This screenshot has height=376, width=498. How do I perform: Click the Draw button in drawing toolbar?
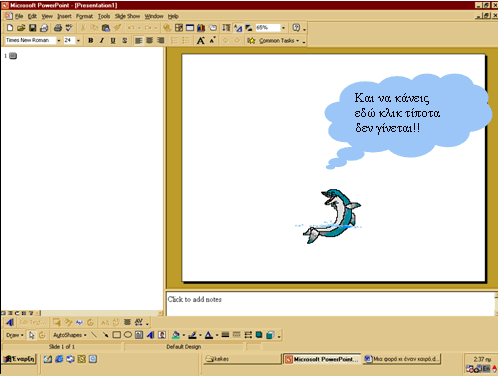pos(15,335)
